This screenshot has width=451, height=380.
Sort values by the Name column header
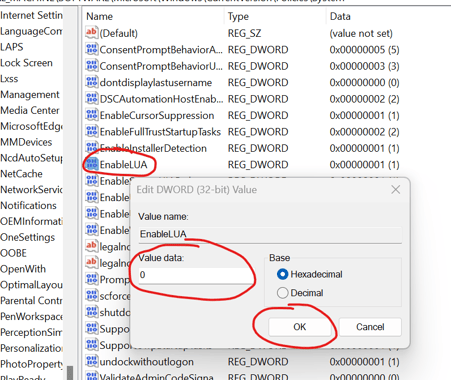99,16
